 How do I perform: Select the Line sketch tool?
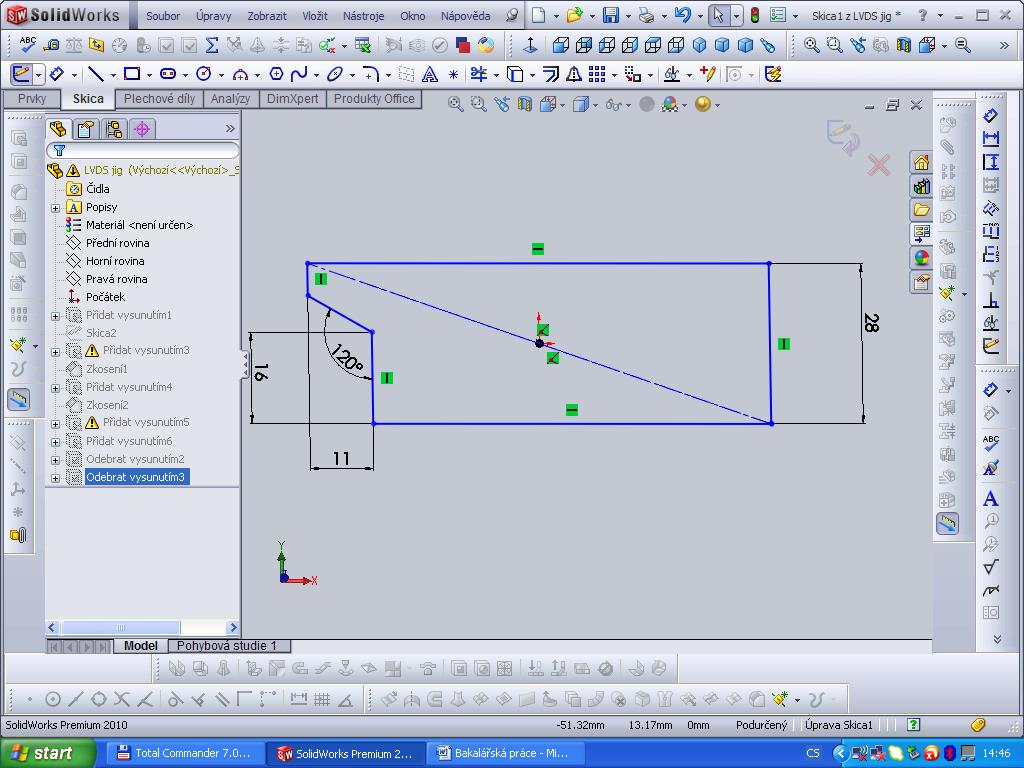96,74
